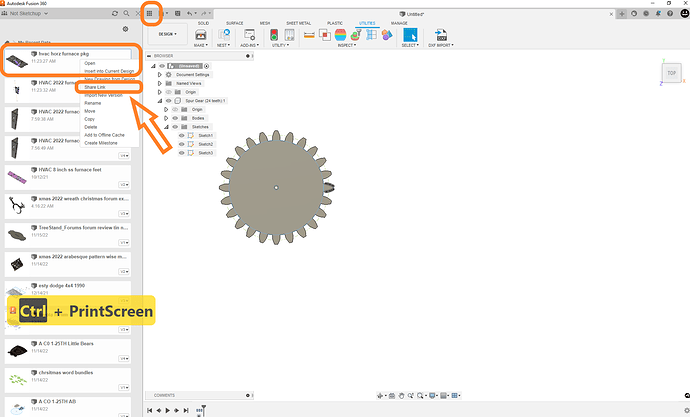The width and height of the screenshot is (690, 417).
Task: Click the timeline play button
Action: click(170, 411)
